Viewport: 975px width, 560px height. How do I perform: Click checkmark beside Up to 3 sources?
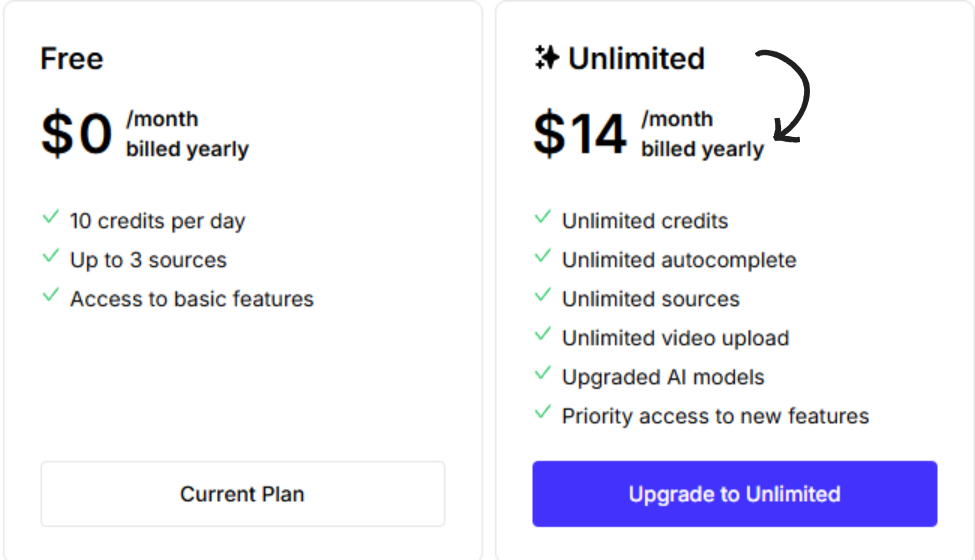51,257
